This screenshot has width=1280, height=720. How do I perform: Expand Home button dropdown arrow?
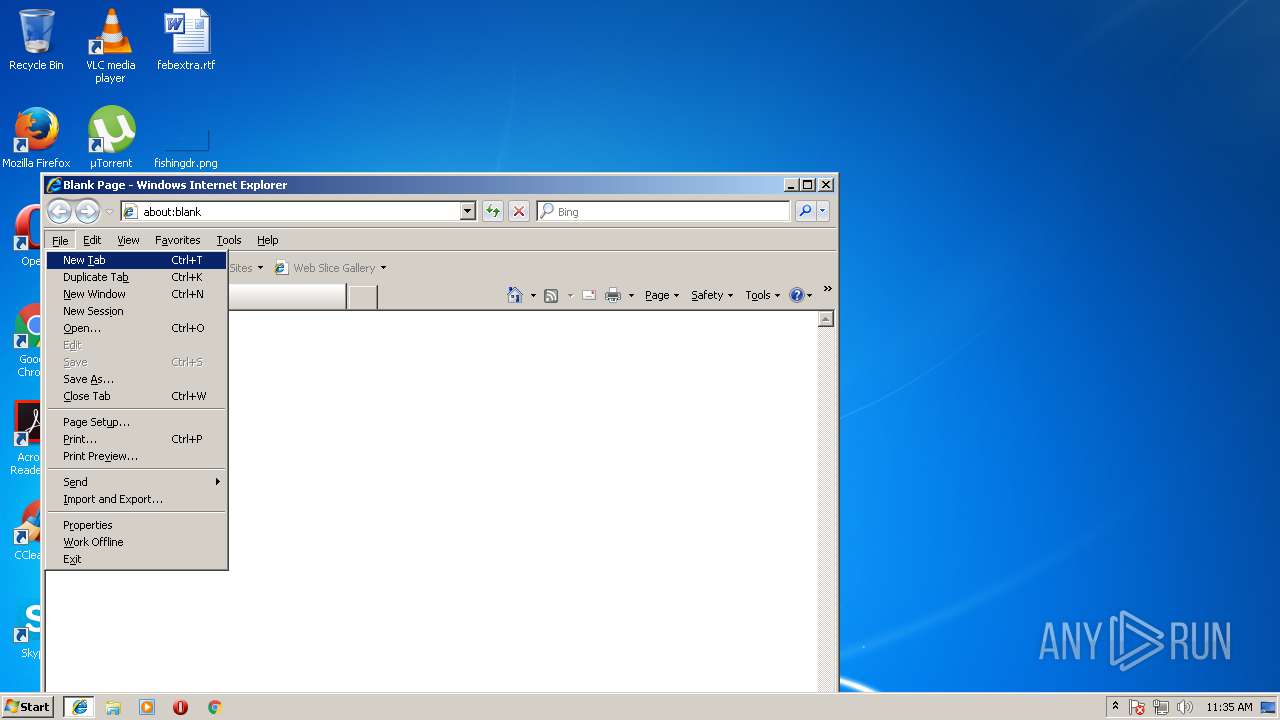[533, 295]
